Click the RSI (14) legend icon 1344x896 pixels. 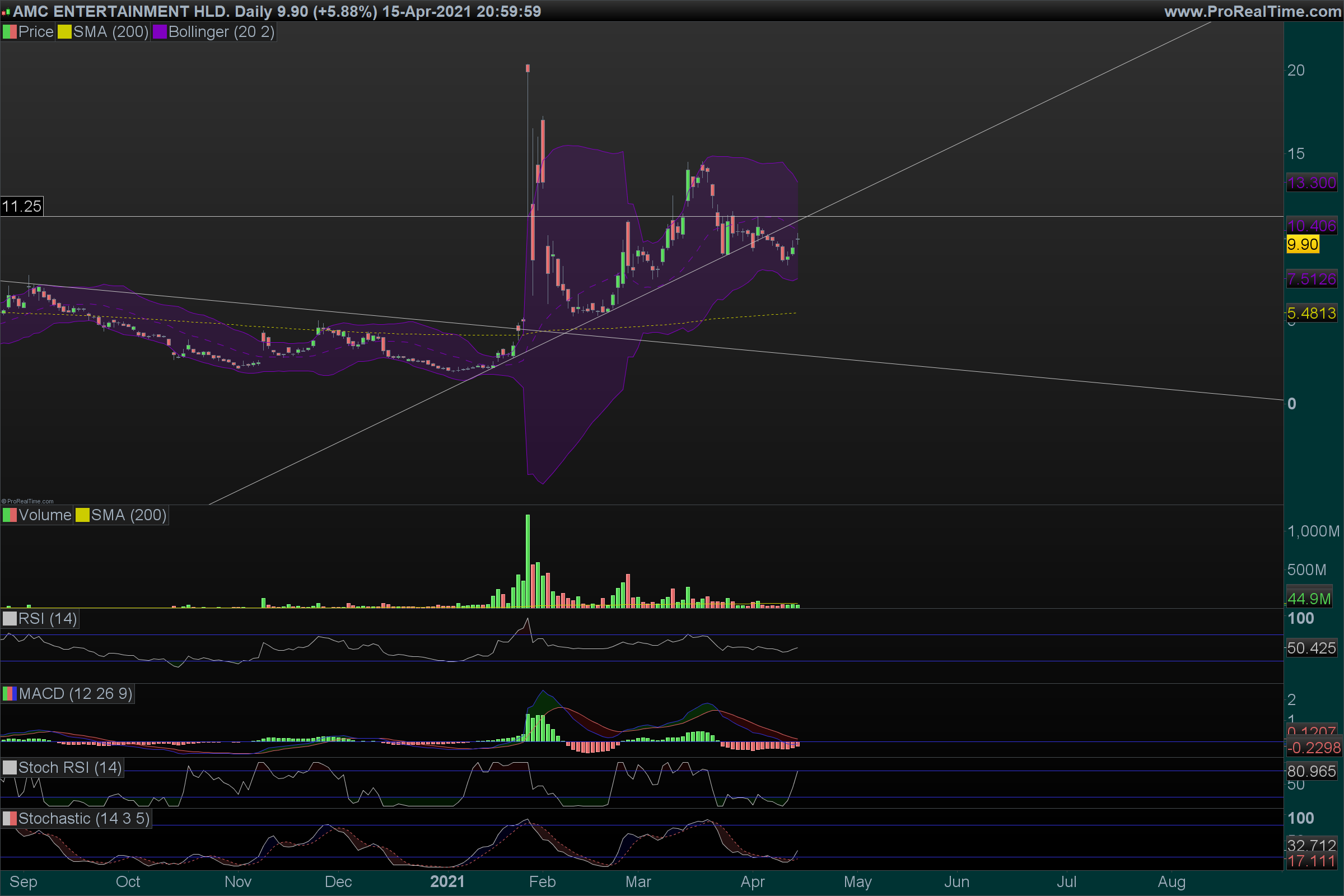click(10, 619)
